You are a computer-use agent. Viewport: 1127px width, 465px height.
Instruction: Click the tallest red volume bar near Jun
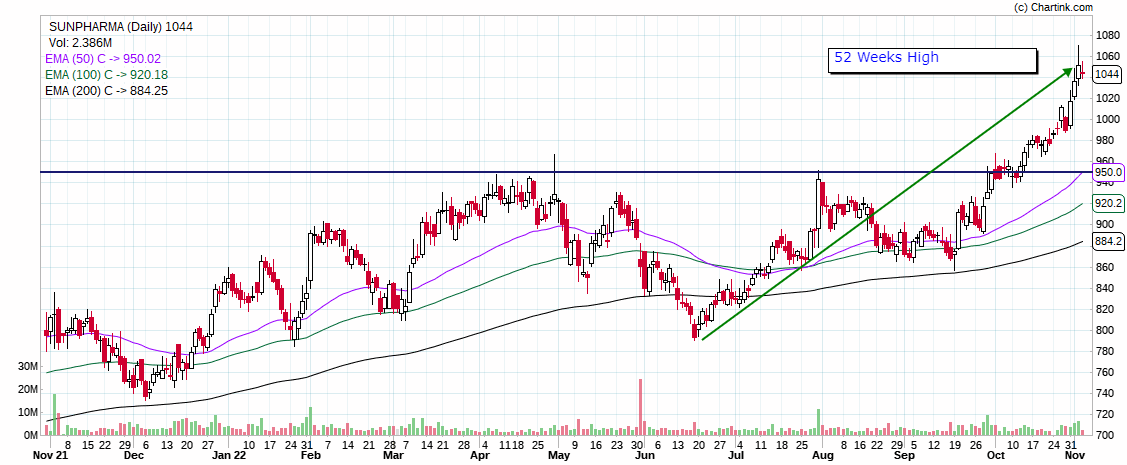click(640, 407)
